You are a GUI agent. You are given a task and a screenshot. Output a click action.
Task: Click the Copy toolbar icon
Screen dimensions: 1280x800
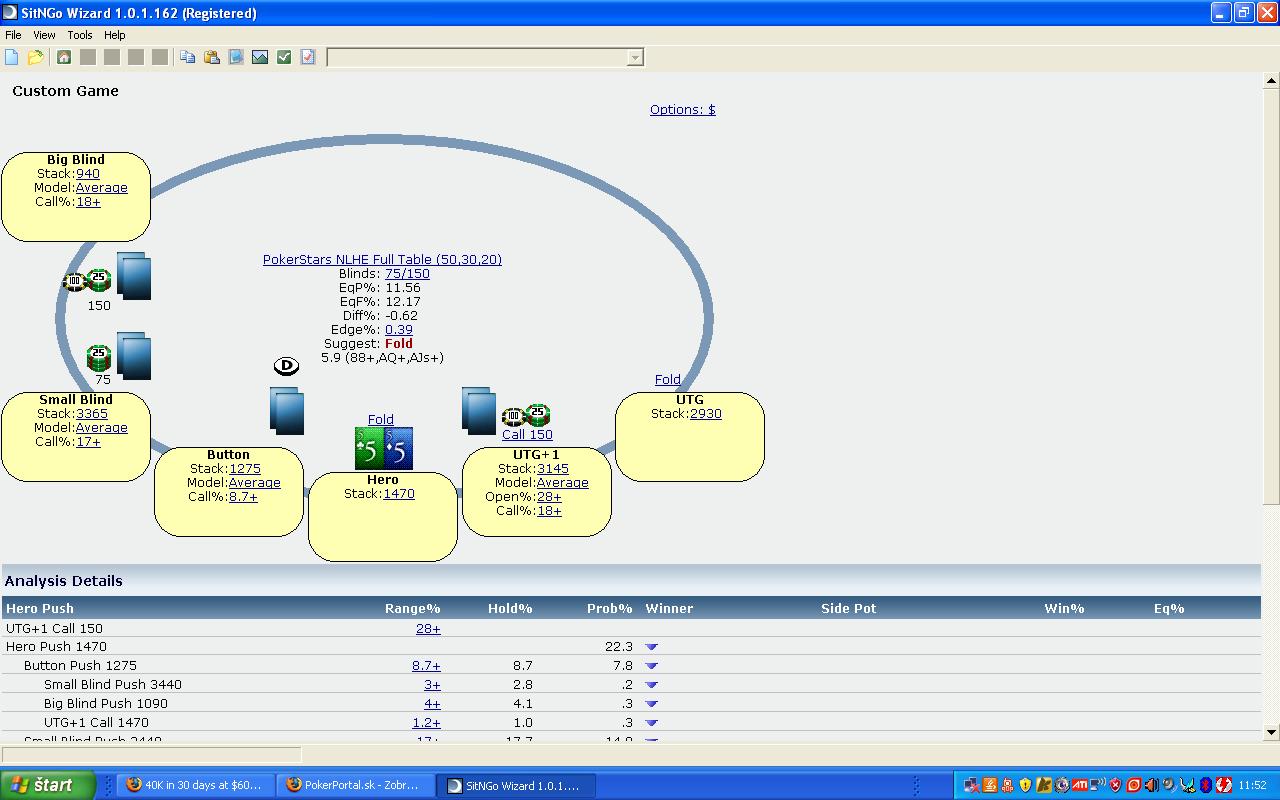click(187, 57)
